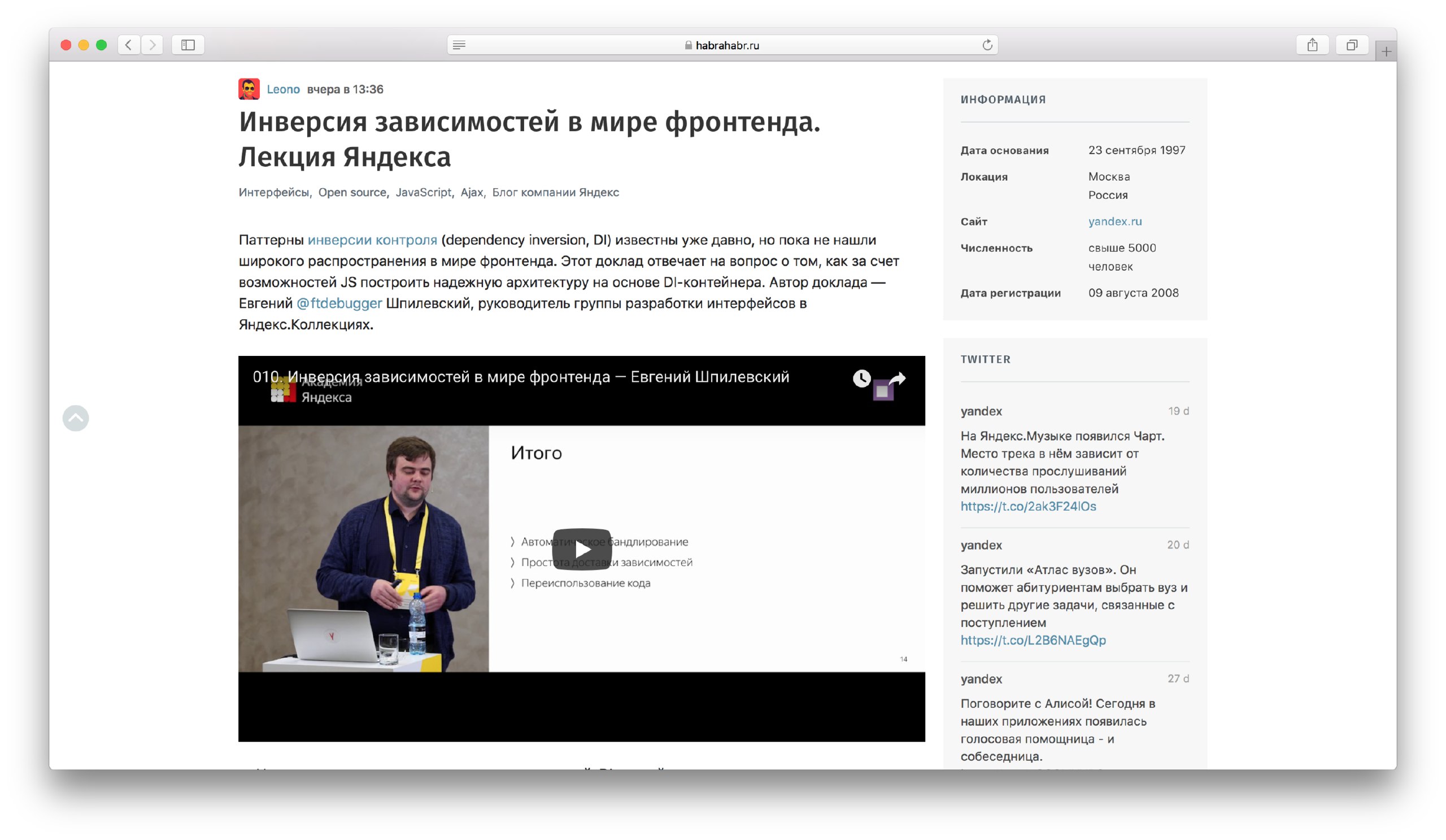This screenshot has width=1446, height=840.
Task: Go forward with Safari's forward arrow
Action: [x=152, y=45]
